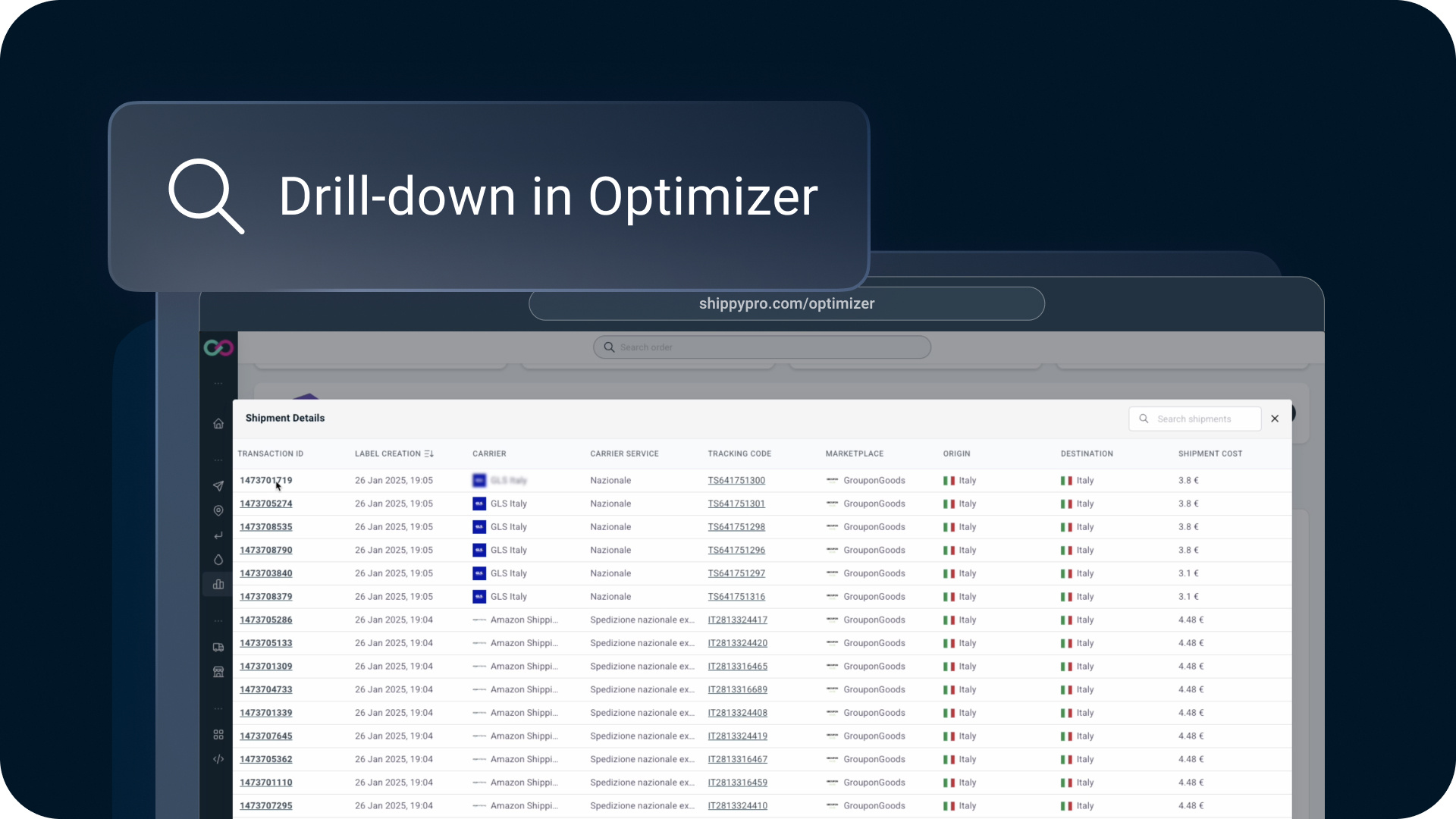This screenshot has width=1456, height=819.
Task: Click destination Italy flag in row 1473705286
Action: pyautogui.click(x=1066, y=620)
